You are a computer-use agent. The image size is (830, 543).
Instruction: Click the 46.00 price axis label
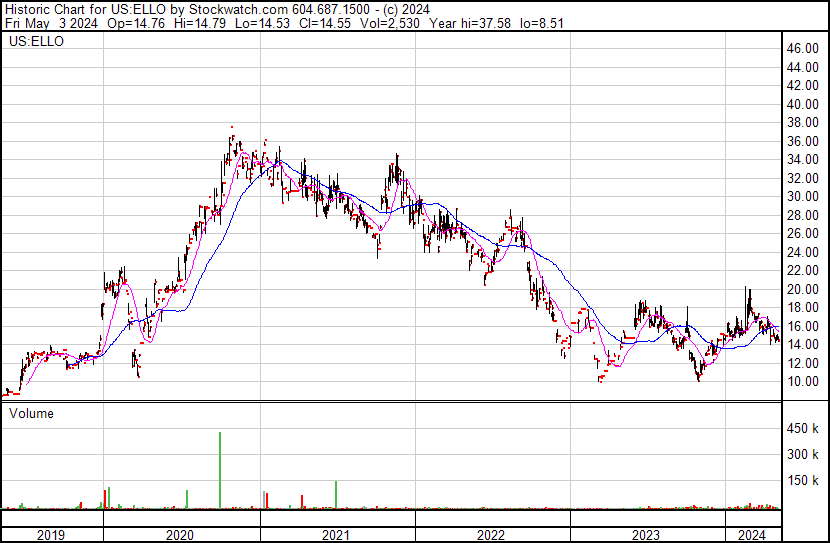pyautogui.click(x=802, y=48)
